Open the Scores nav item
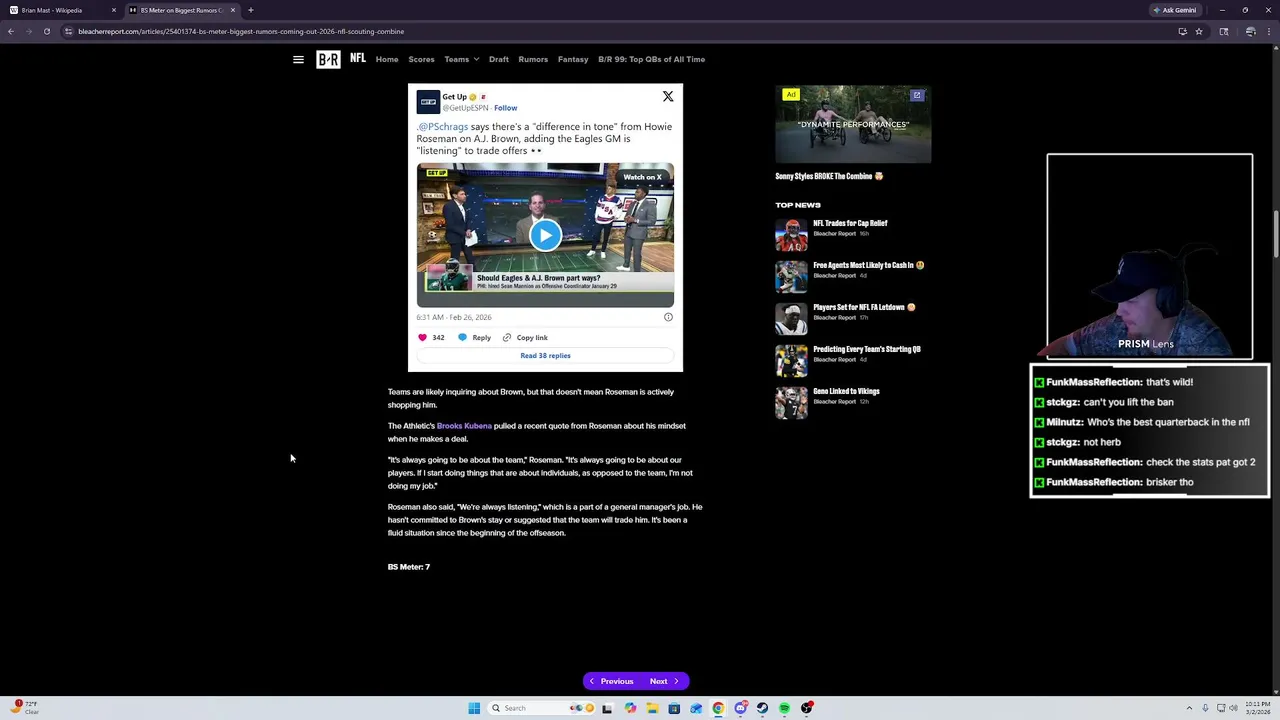 pyautogui.click(x=421, y=59)
